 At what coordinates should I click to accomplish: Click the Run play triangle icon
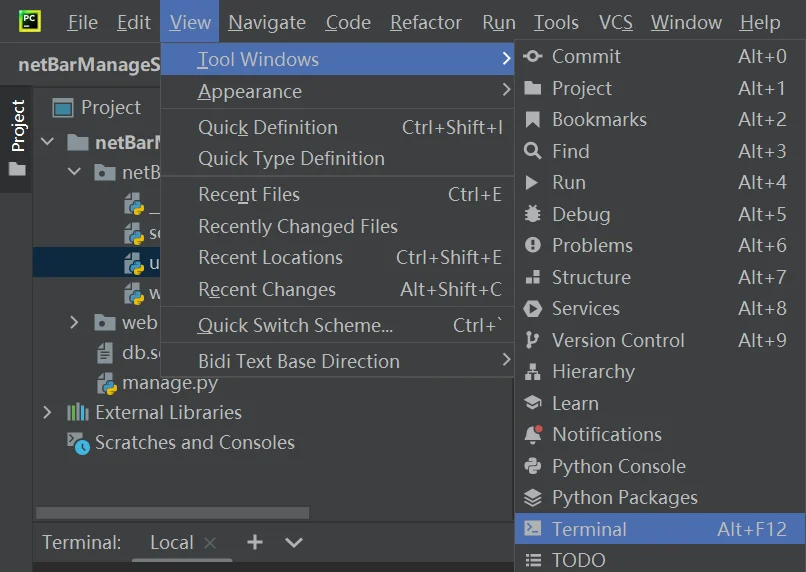pos(532,182)
